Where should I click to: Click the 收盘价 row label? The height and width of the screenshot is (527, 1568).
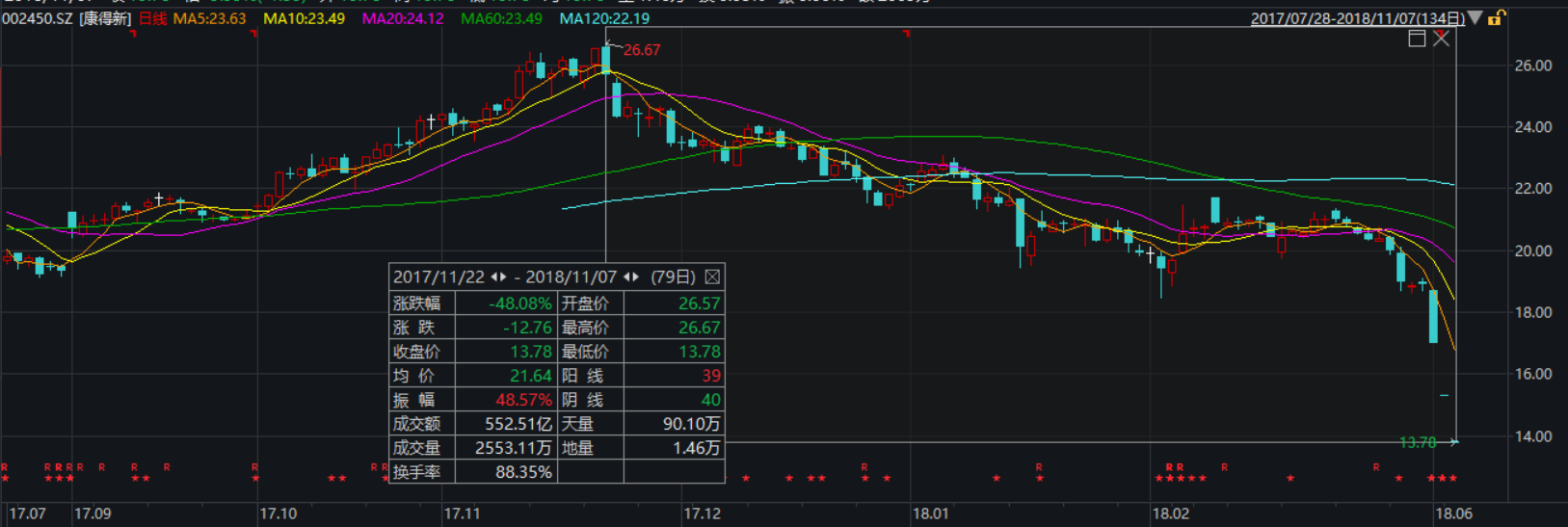416,352
